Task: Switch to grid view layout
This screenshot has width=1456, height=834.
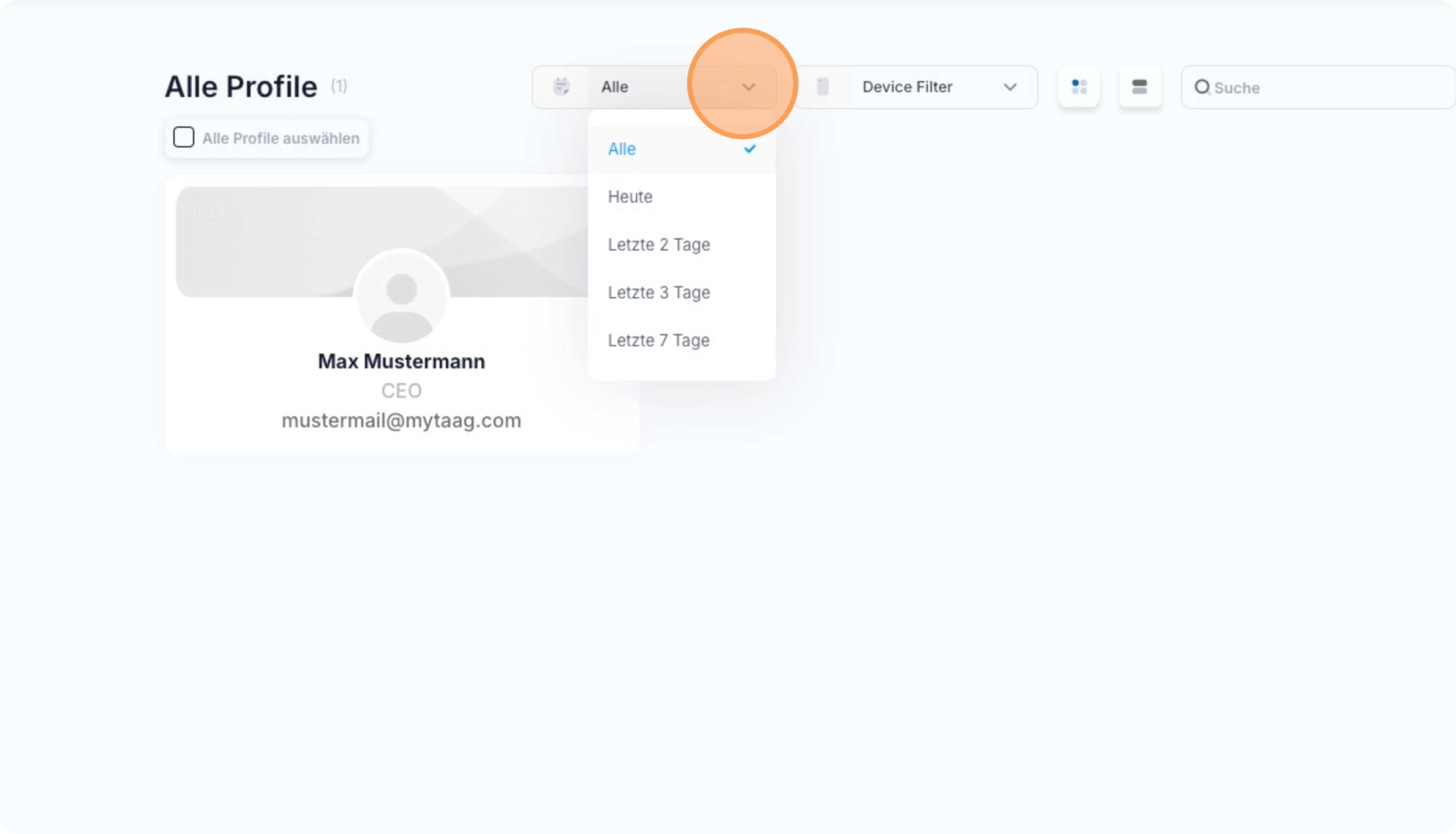Action: coord(1079,86)
